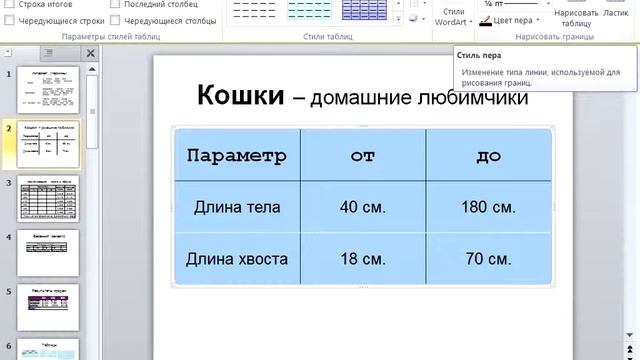Click the Параметр header cell

(x=237, y=155)
